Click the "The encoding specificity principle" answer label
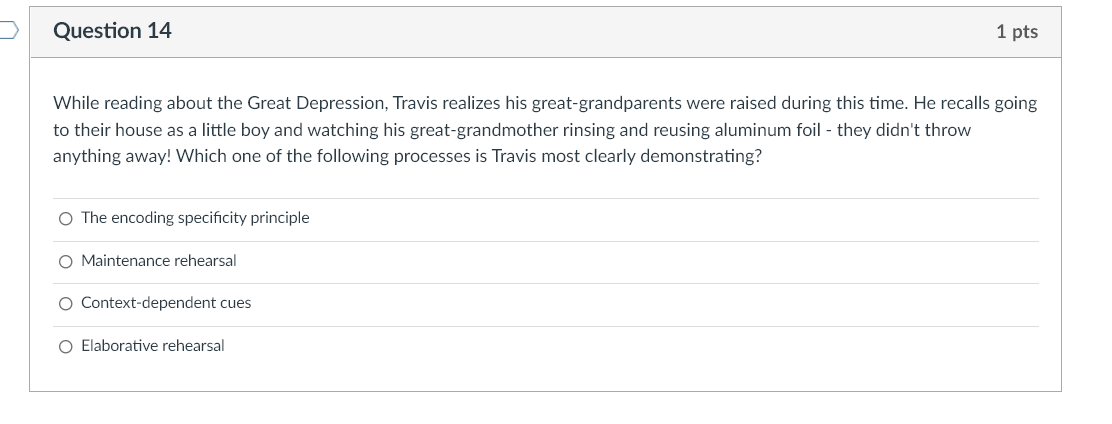The width and height of the screenshot is (1112, 424). click(x=195, y=218)
